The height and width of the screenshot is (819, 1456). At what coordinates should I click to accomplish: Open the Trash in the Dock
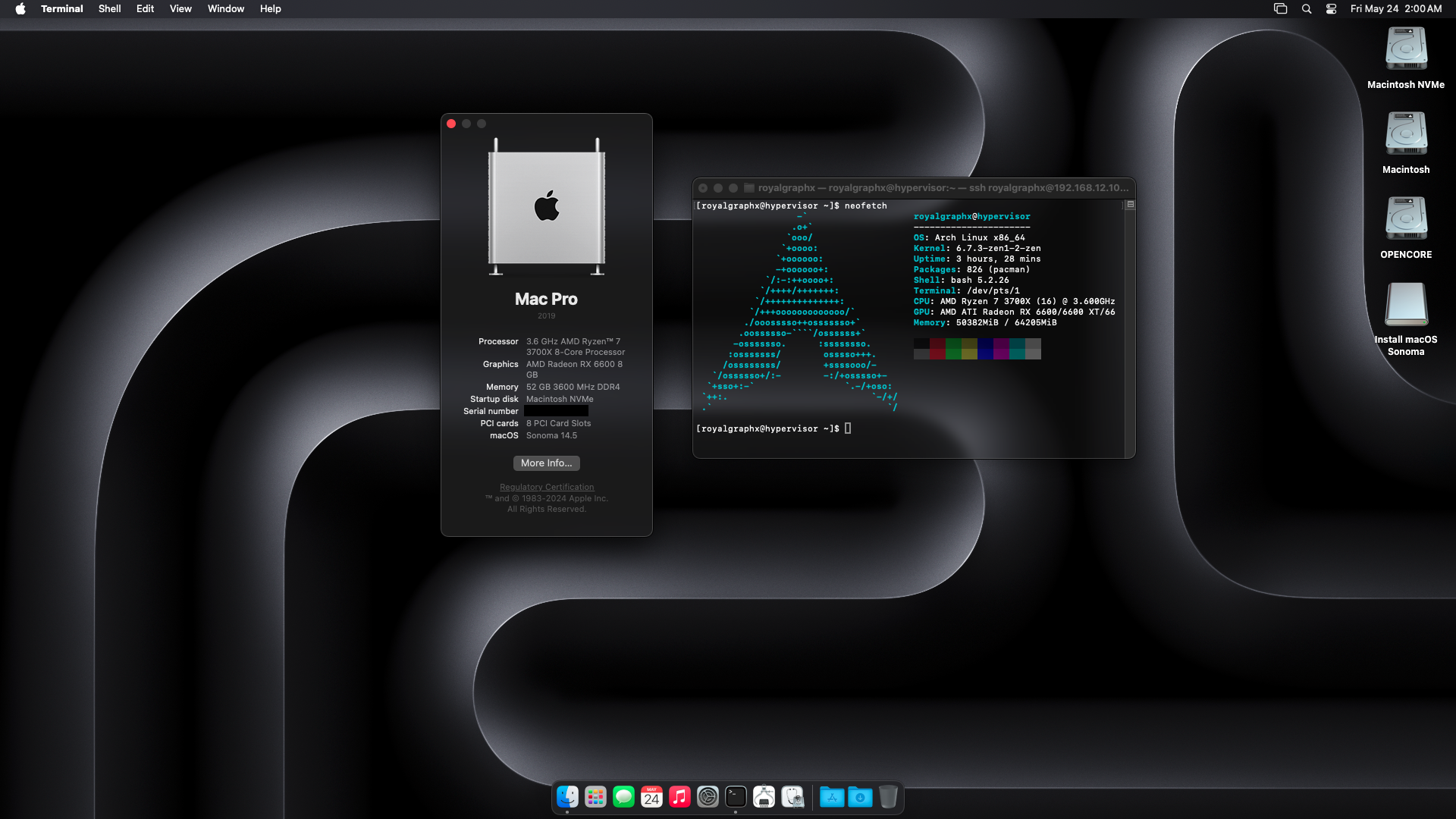888,797
